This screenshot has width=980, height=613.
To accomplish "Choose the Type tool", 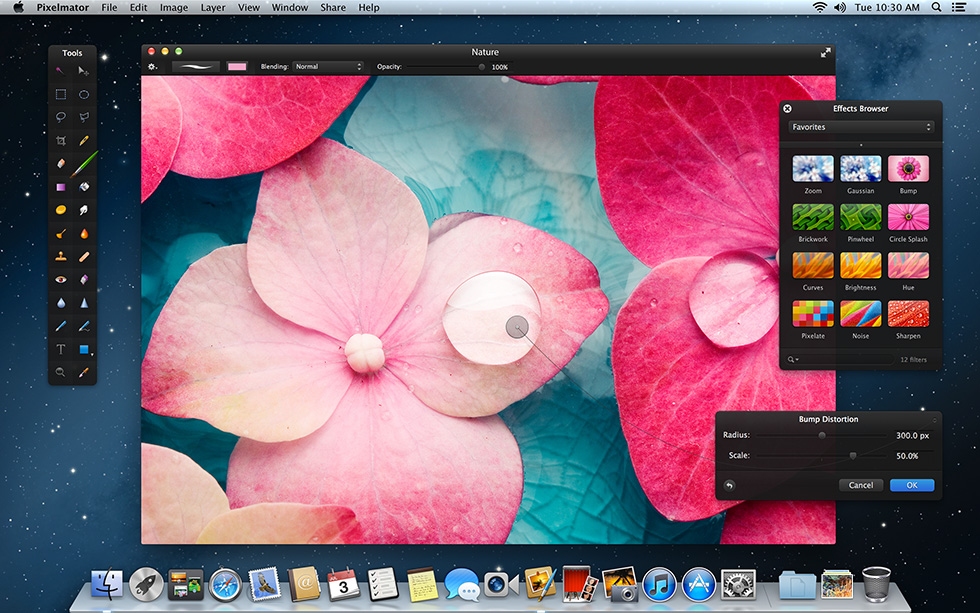I will 60,348.
